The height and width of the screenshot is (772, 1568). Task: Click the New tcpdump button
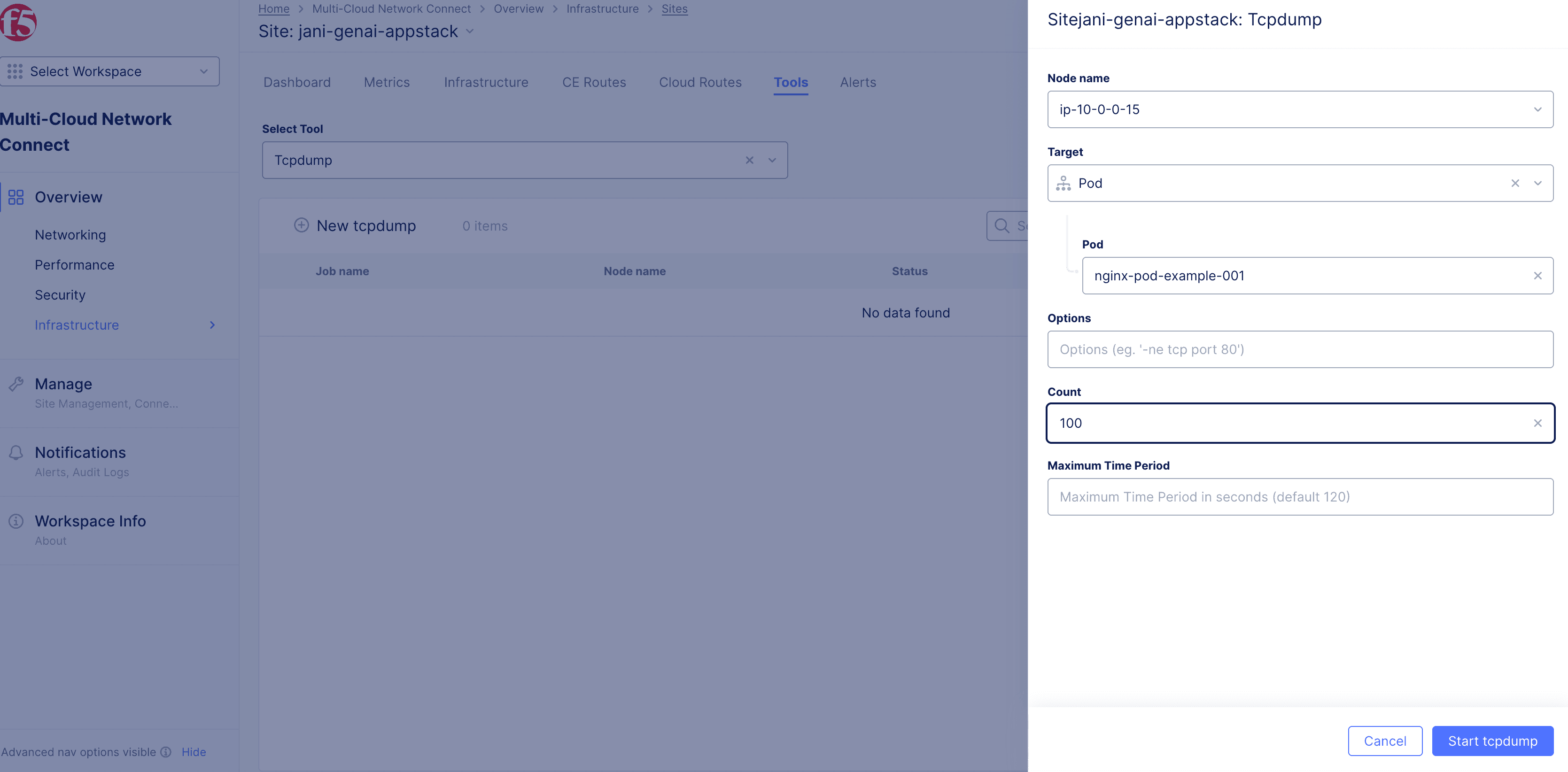coord(355,226)
